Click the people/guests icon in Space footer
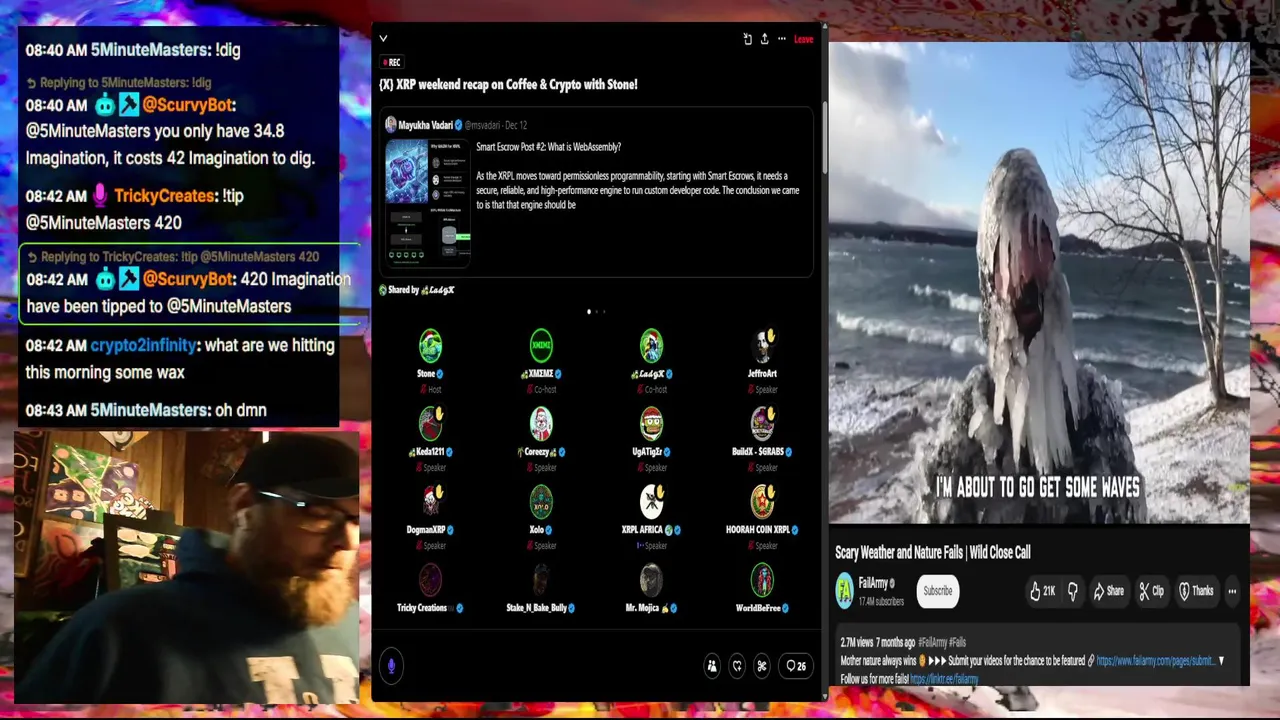Image resolution: width=1280 pixels, height=720 pixels. [x=711, y=666]
